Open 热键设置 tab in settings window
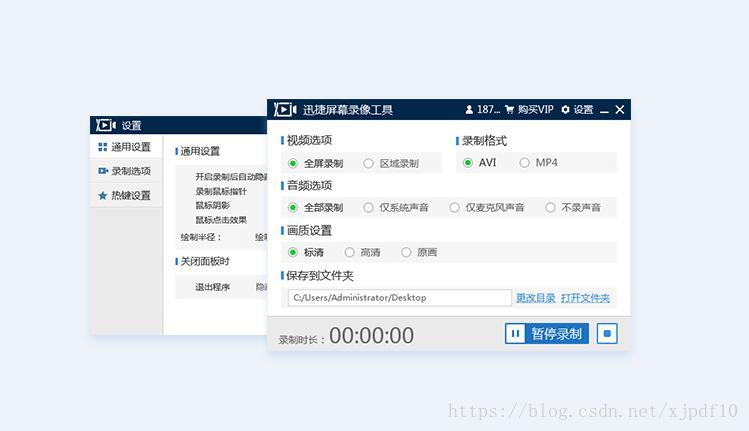The image size is (749, 431). [x=126, y=195]
